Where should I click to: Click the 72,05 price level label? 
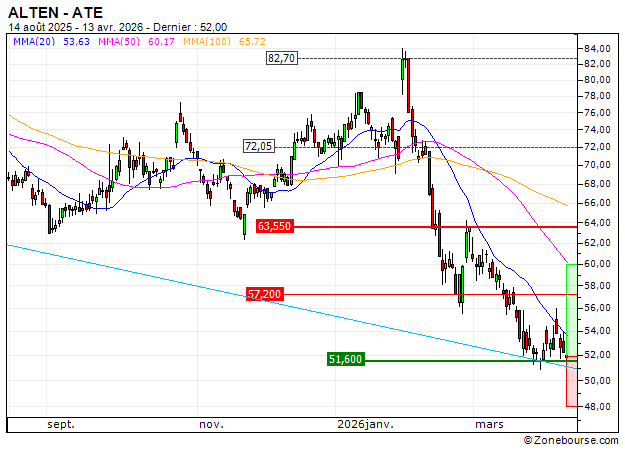259,146
